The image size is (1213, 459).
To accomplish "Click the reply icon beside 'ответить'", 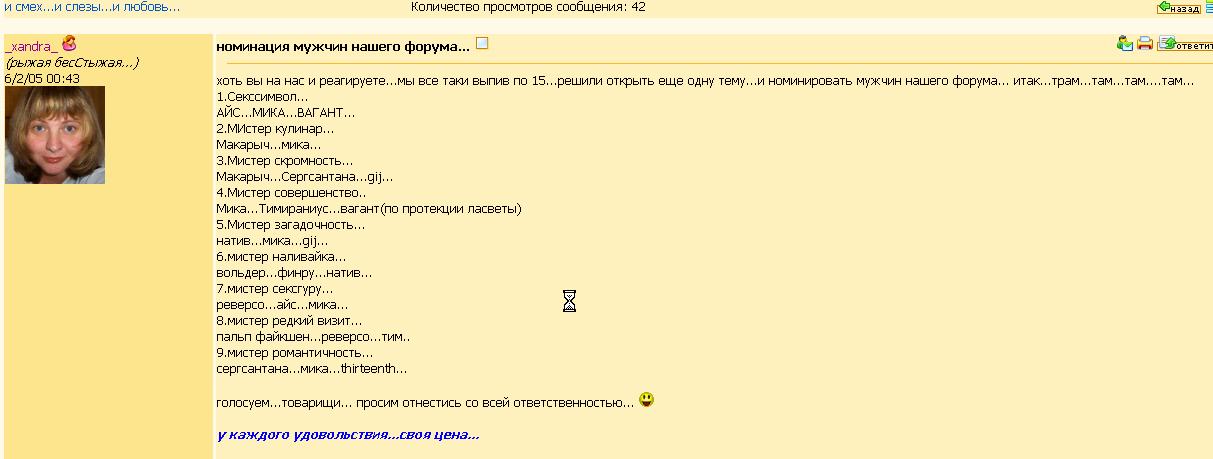I will point(1166,43).
